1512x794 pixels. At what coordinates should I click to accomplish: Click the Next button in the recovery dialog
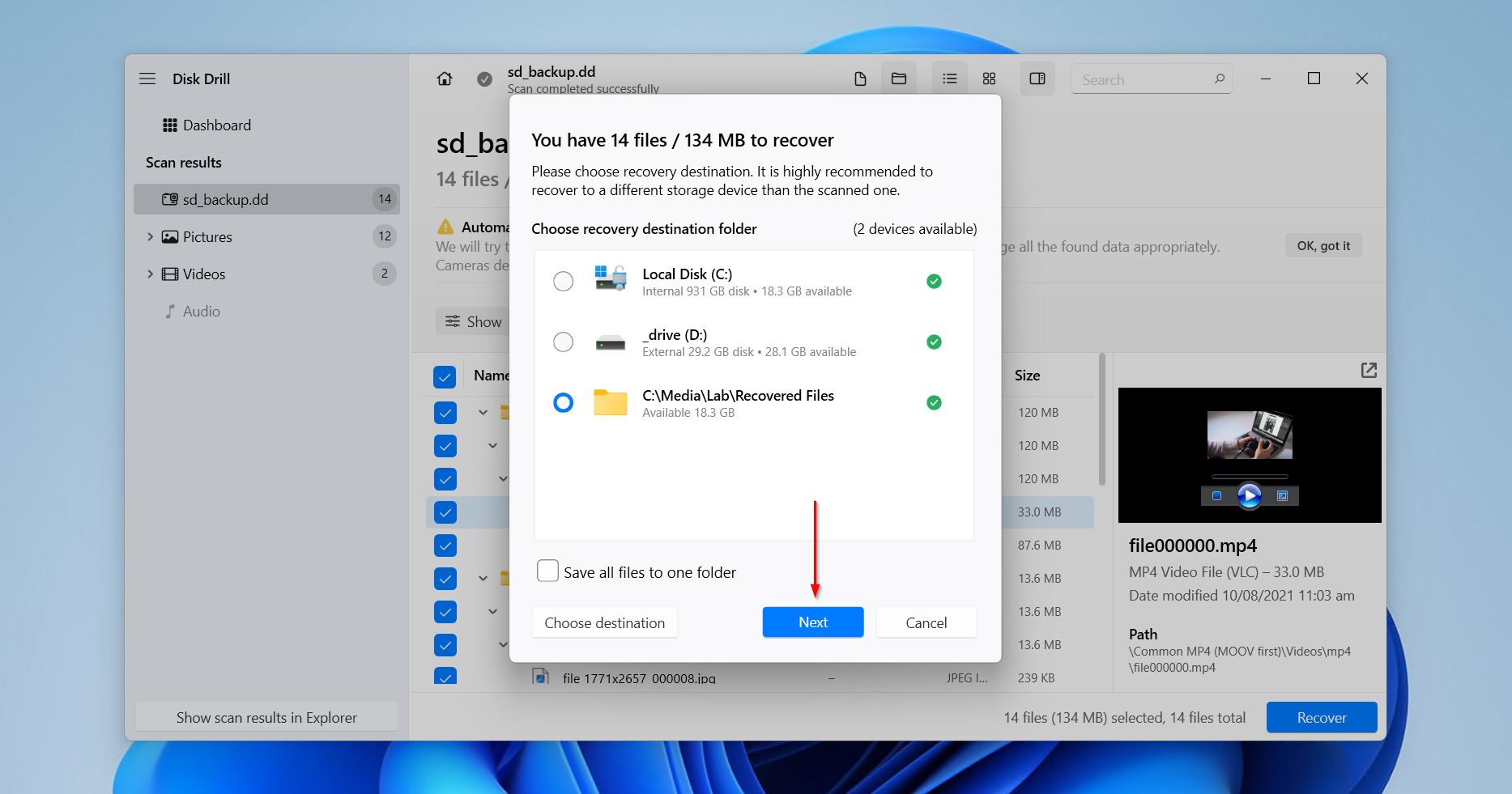coord(812,622)
